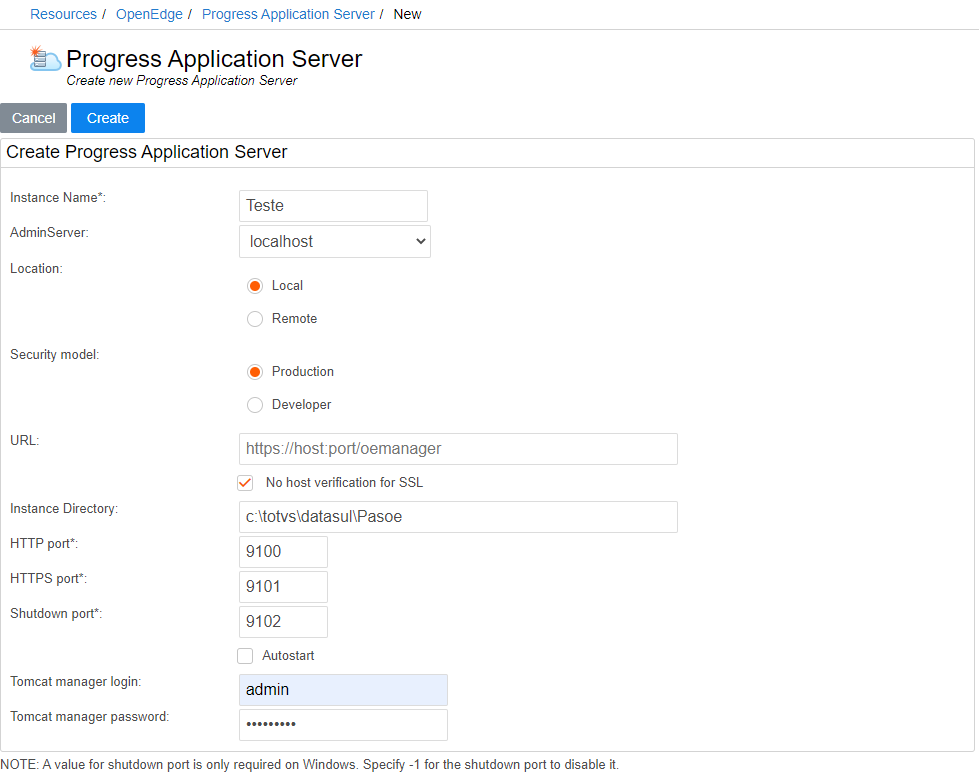
Task: Edit the Instance Directory field
Action: 458,517
